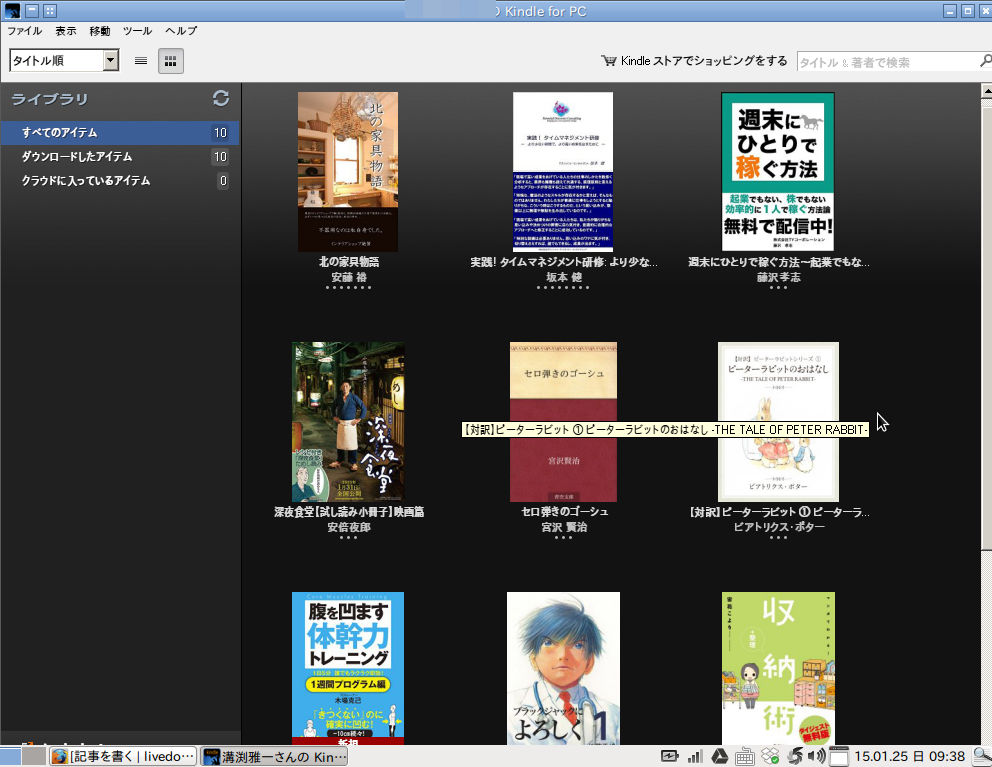
Task: Click the progress dots under 北の家具物語
Action: point(349,288)
